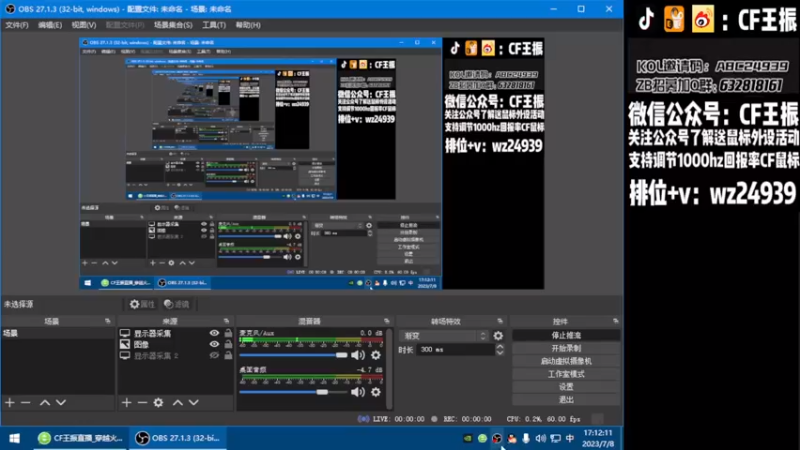Add a new scene with the plus icon in 场景 panel
Screen dimensions: 800x450
(x=10, y=403)
